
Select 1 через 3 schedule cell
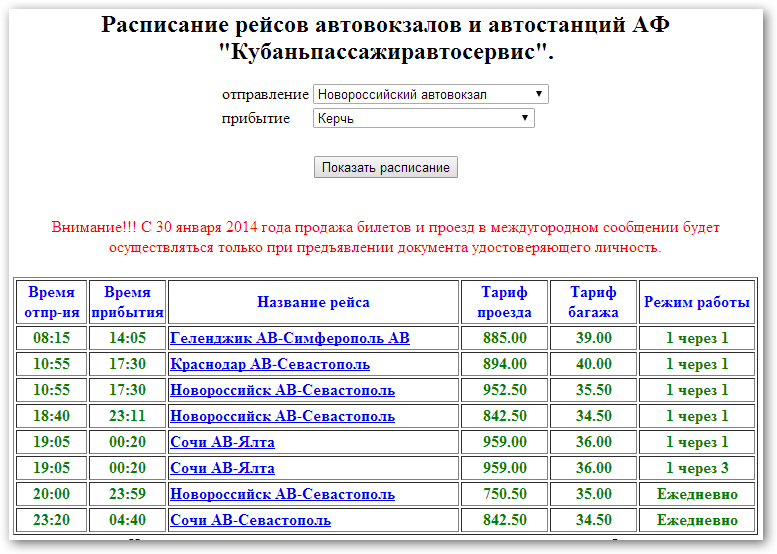click(697, 468)
